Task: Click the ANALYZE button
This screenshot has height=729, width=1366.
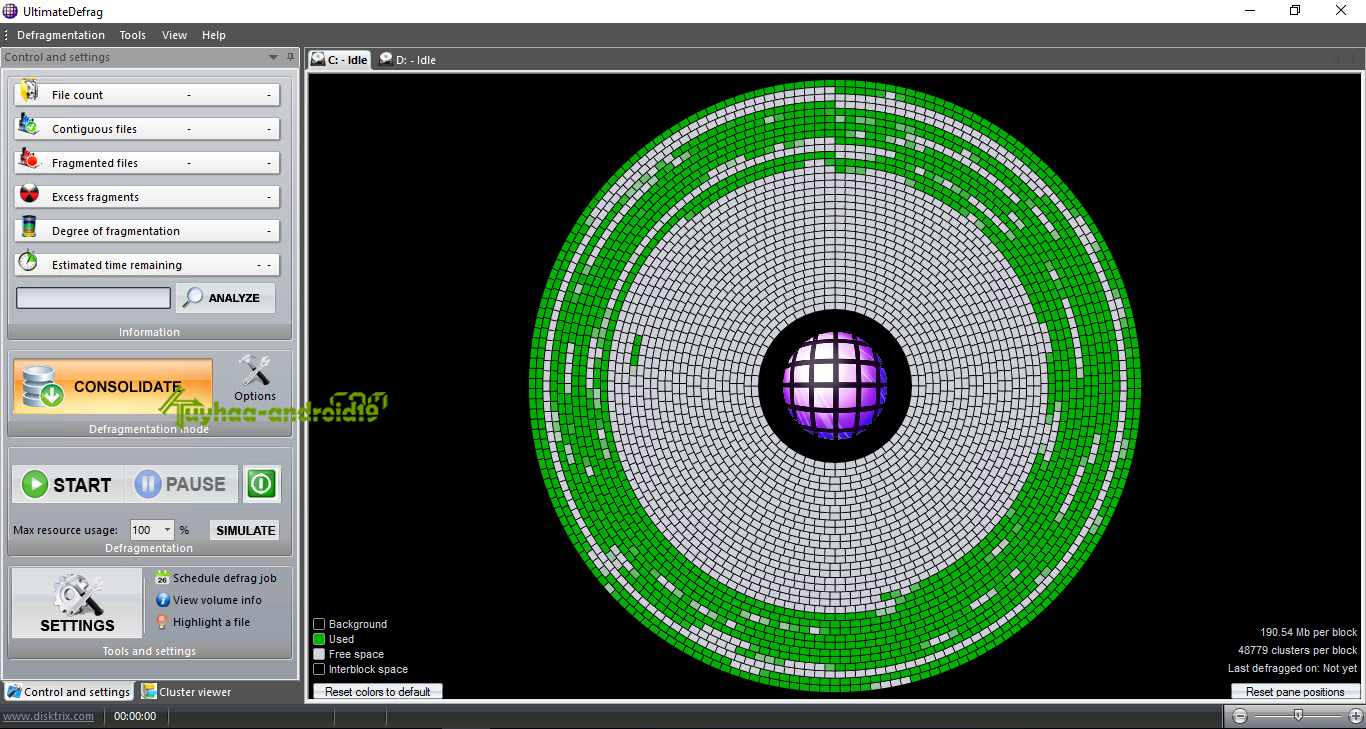Action: [x=225, y=298]
